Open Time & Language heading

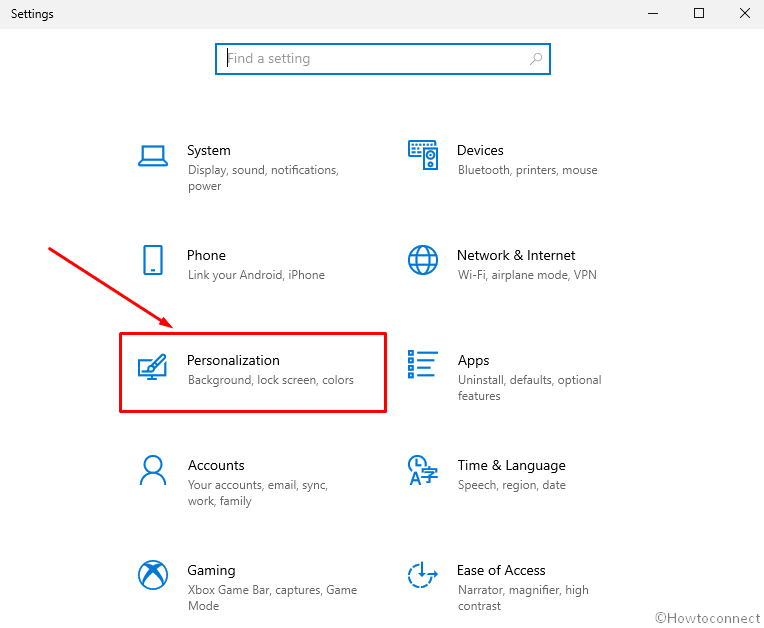[x=512, y=466]
